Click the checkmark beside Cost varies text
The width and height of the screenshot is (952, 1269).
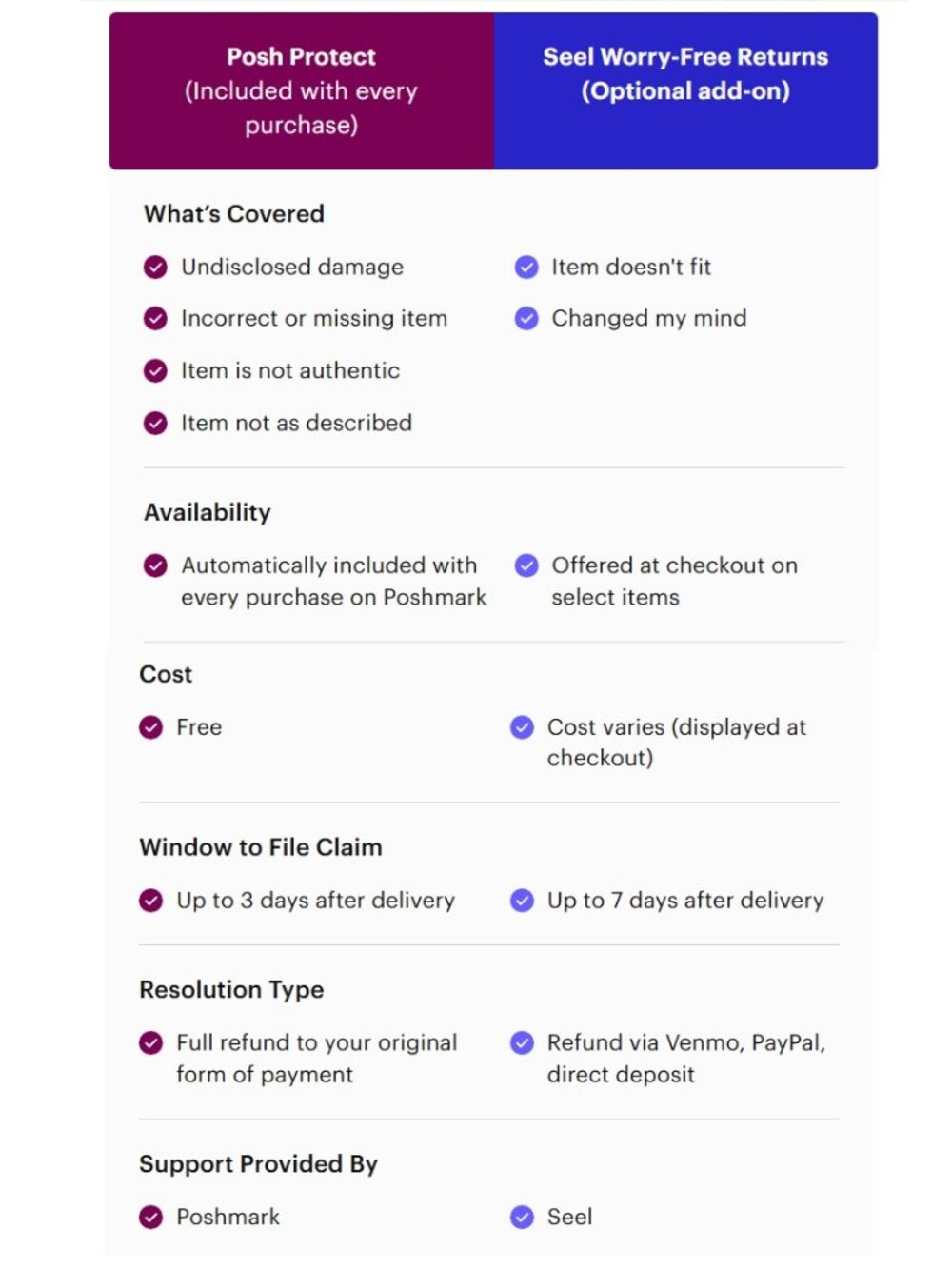(x=522, y=728)
